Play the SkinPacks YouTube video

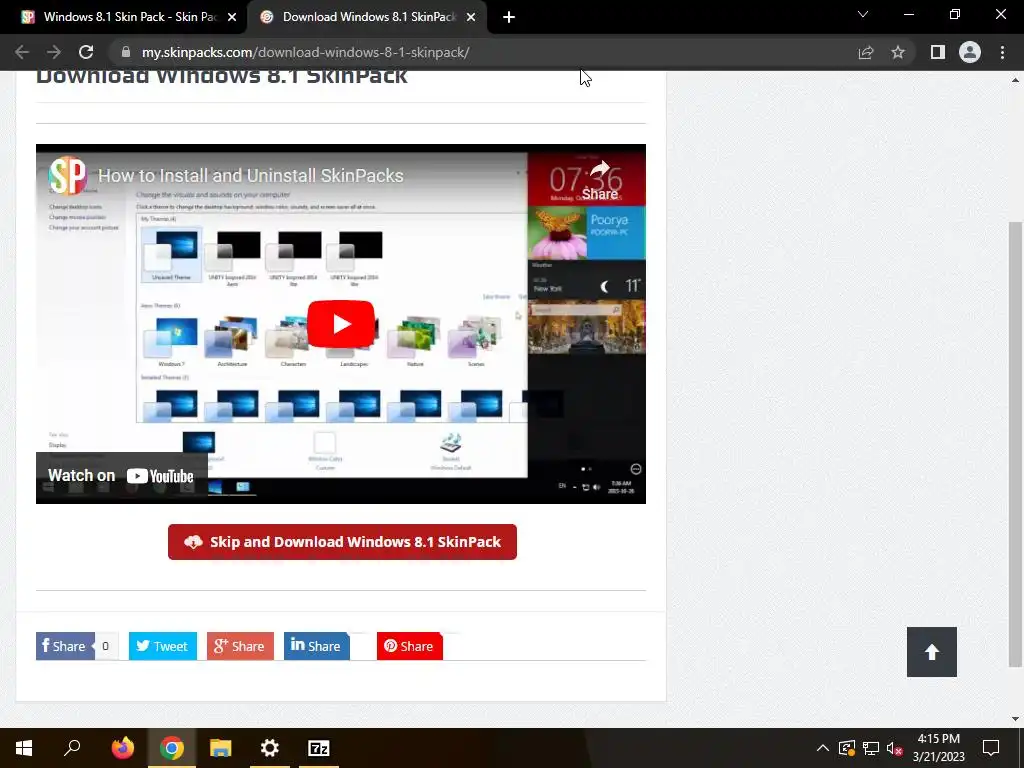point(340,323)
